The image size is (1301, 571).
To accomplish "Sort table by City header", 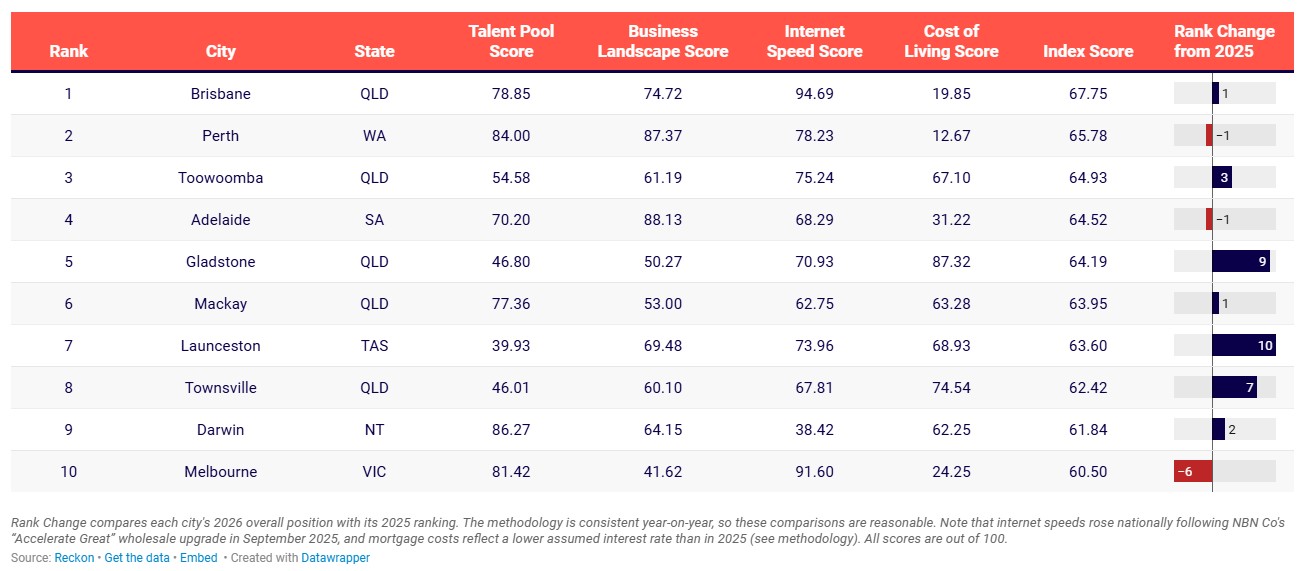I will [220, 51].
